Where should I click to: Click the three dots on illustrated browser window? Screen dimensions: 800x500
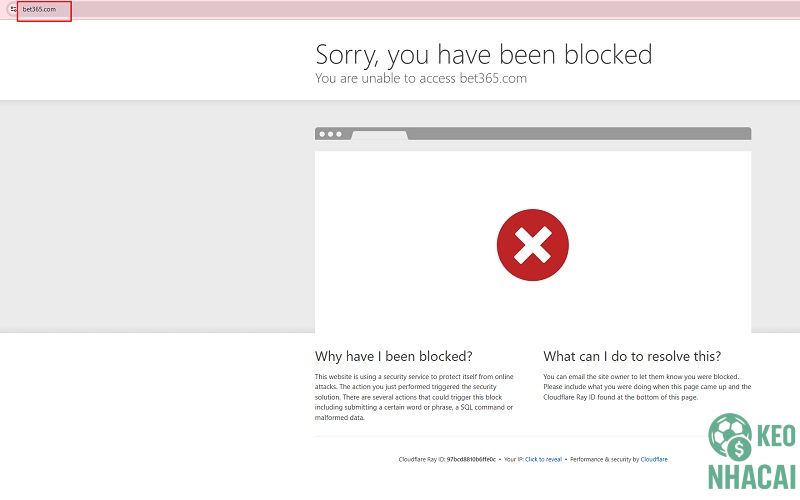point(329,134)
